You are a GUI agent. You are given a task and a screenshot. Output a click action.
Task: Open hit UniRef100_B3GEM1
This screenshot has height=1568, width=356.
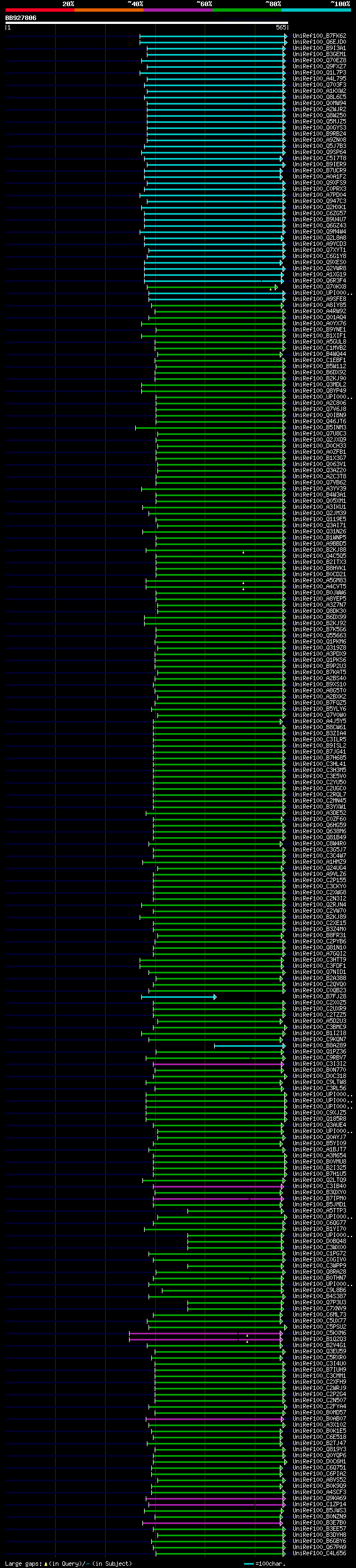(319, 54)
